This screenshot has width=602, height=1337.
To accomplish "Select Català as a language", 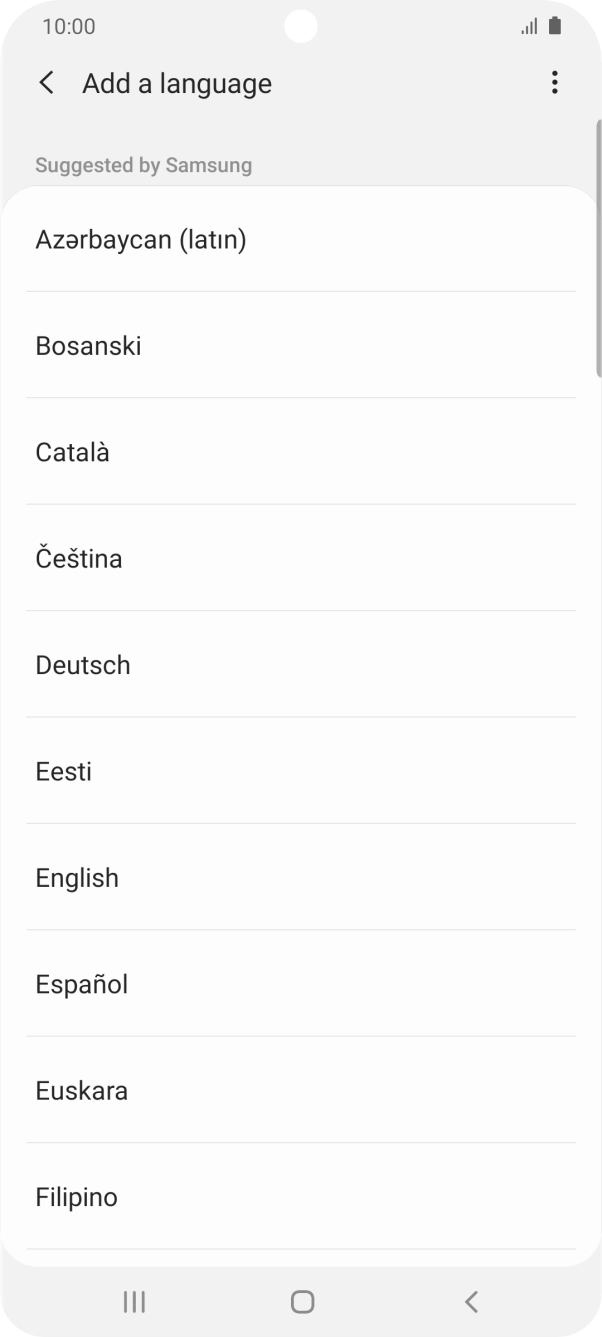I will click(75, 451).
